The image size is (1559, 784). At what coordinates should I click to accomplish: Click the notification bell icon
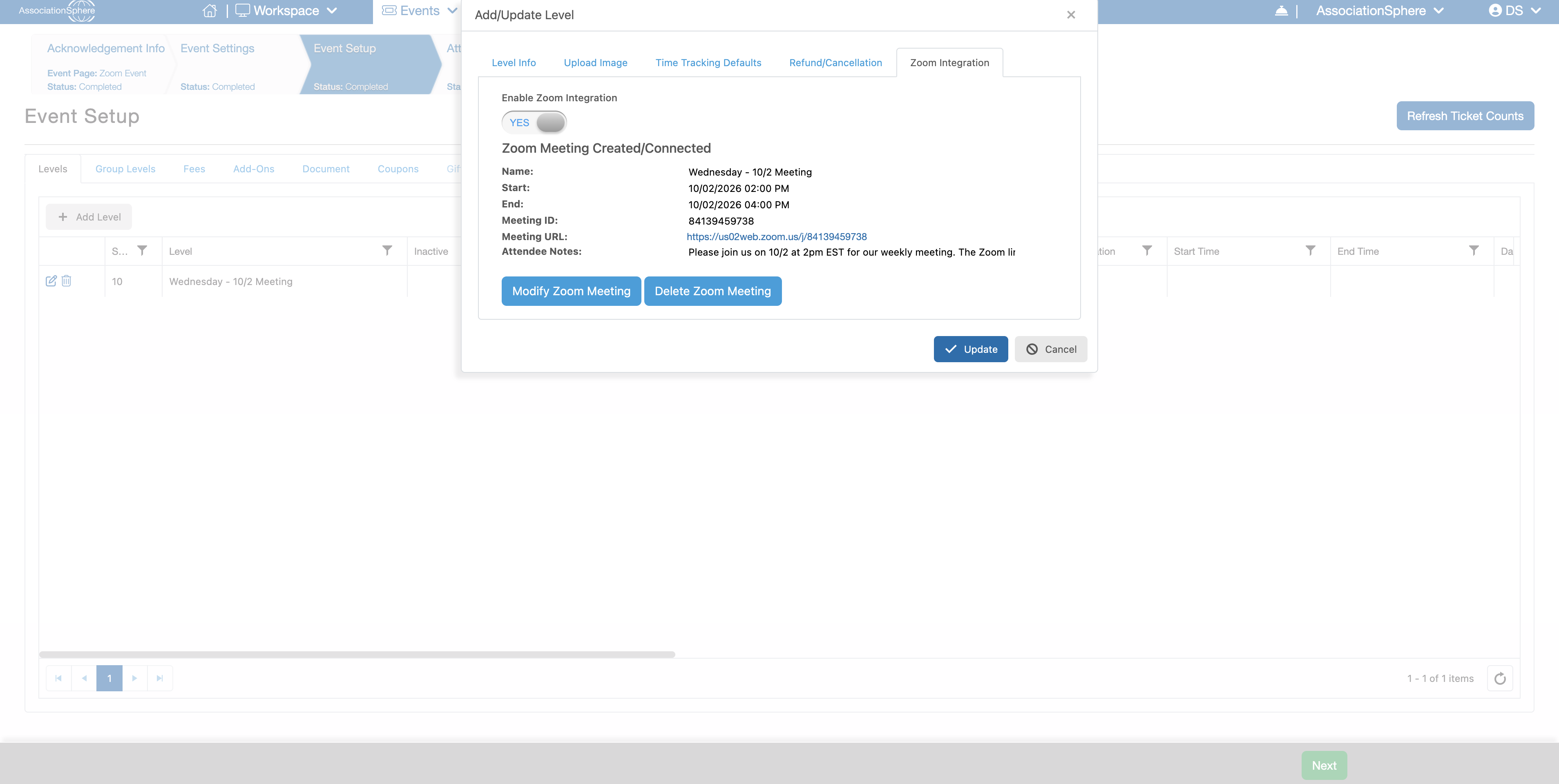(1281, 11)
